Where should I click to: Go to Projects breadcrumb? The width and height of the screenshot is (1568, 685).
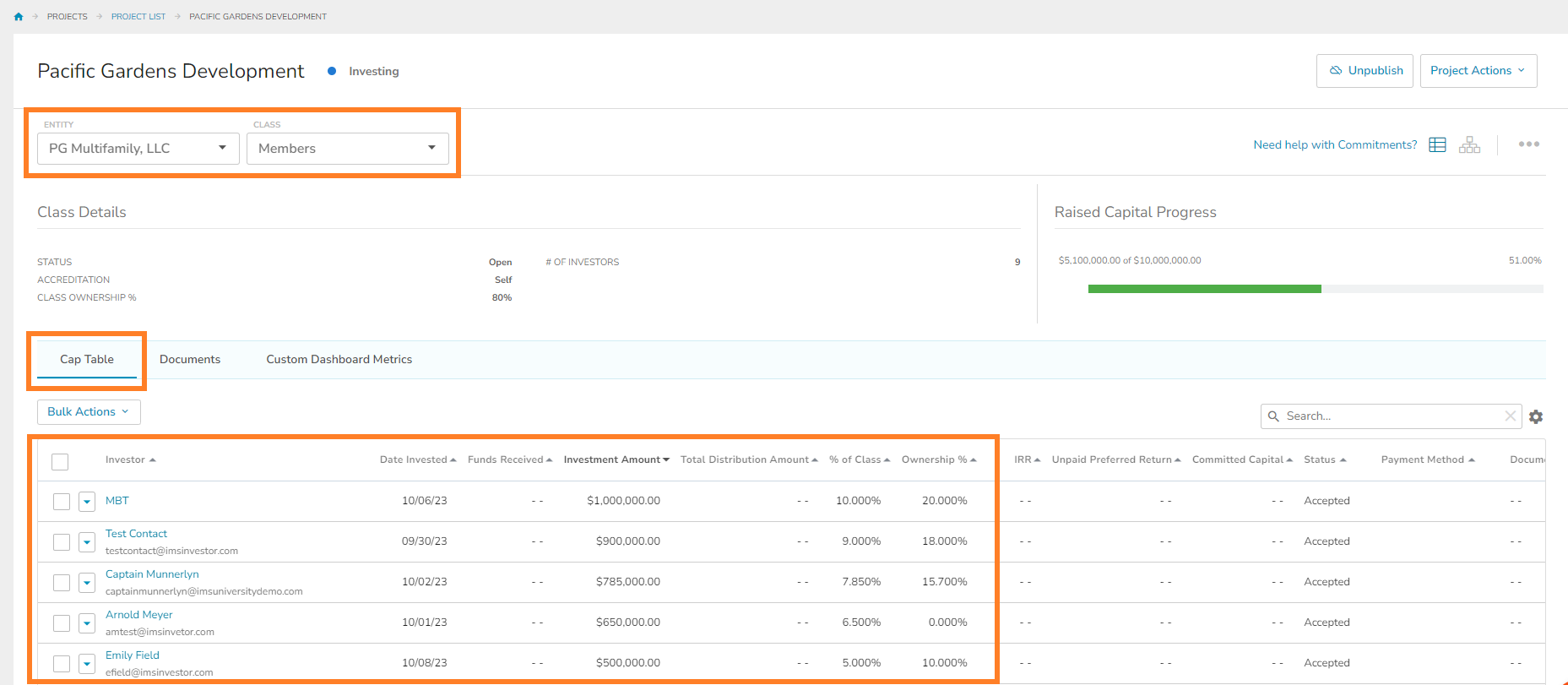pos(68,16)
